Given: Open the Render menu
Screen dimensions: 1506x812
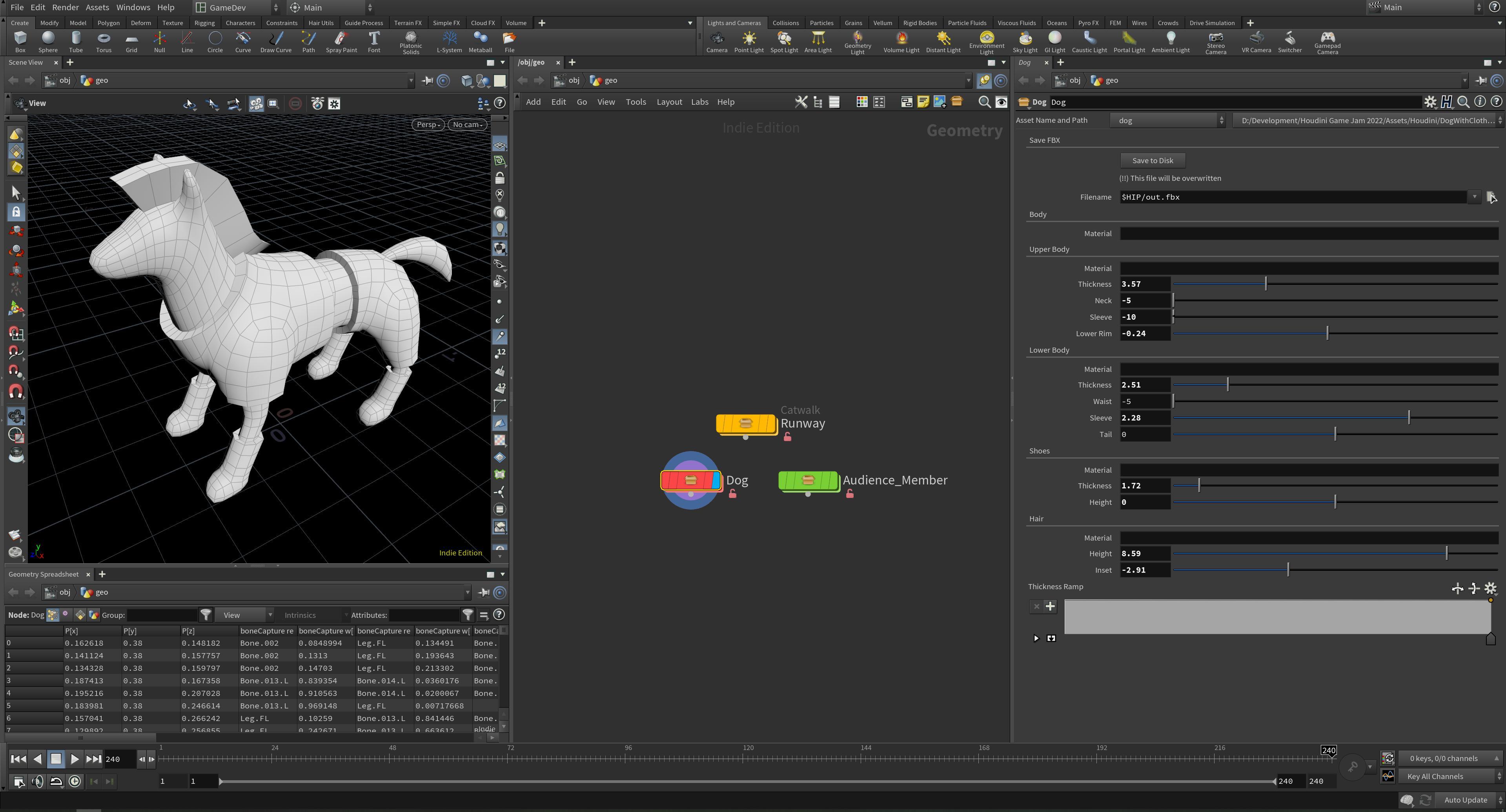Looking at the screenshot, I should click(x=65, y=7).
